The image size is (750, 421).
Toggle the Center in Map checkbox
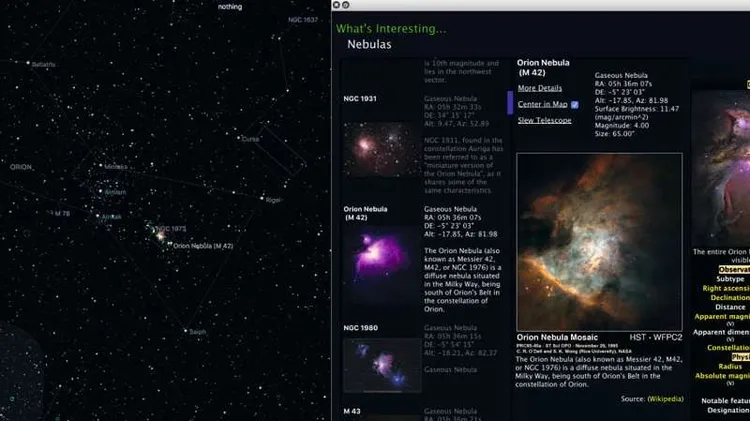(x=574, y=104)
